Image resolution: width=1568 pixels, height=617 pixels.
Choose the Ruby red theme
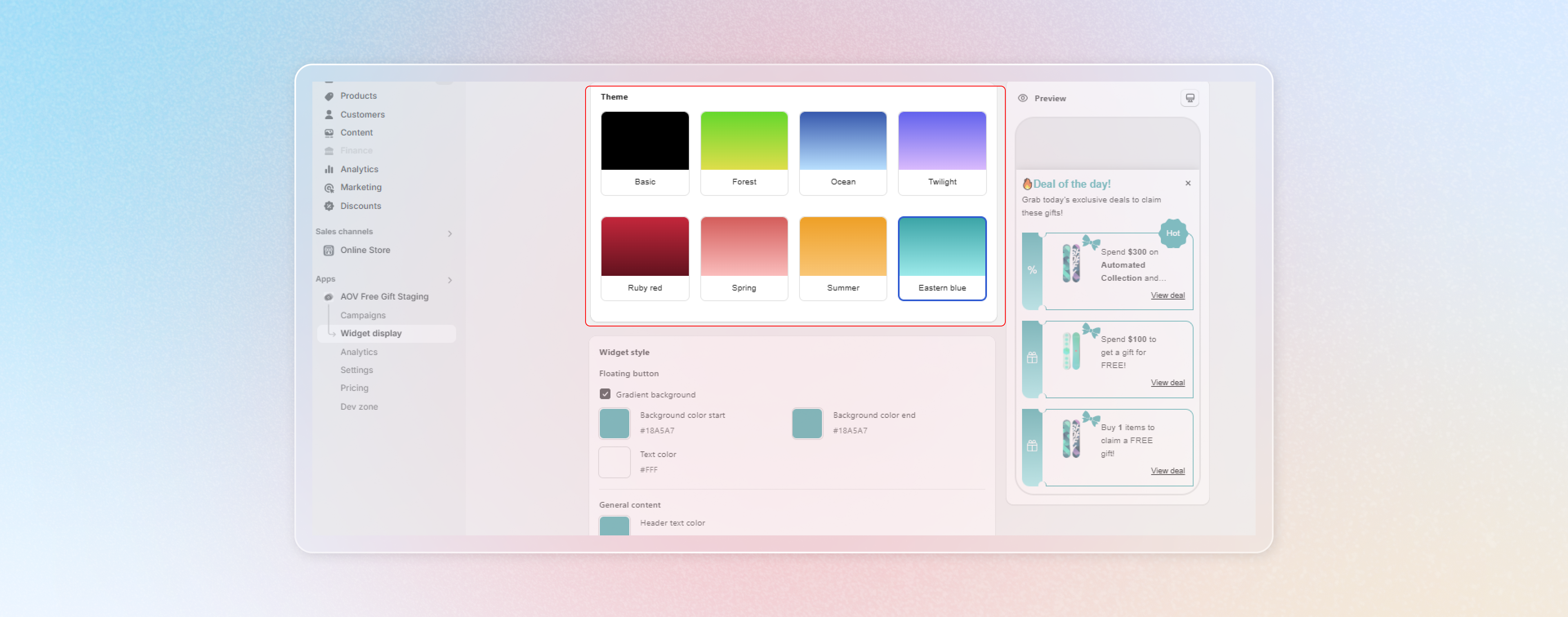point(645,258)
